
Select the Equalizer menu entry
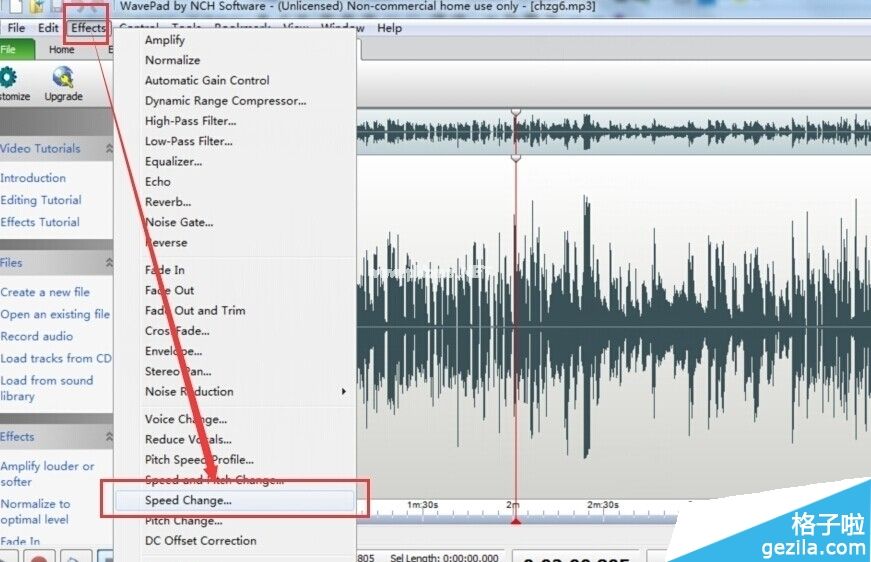pos(174,161)
